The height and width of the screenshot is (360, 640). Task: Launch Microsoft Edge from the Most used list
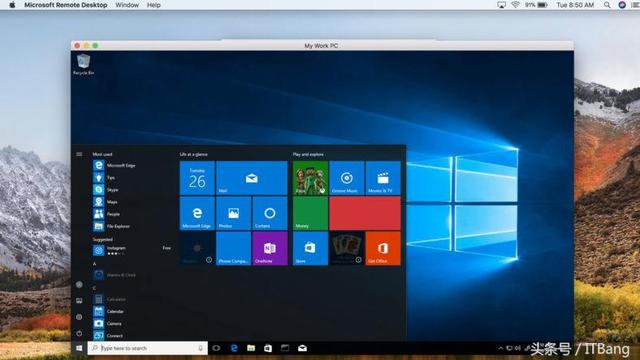click(114, 165)
